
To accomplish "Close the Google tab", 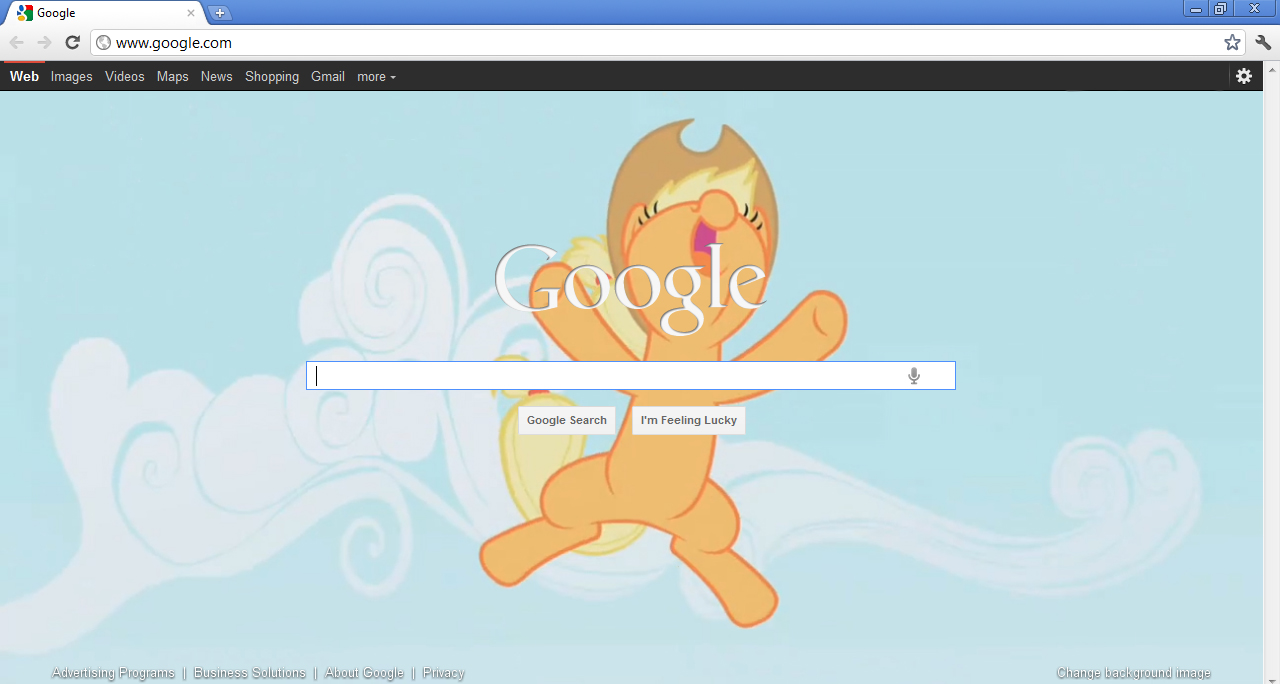I will [191, 13].
